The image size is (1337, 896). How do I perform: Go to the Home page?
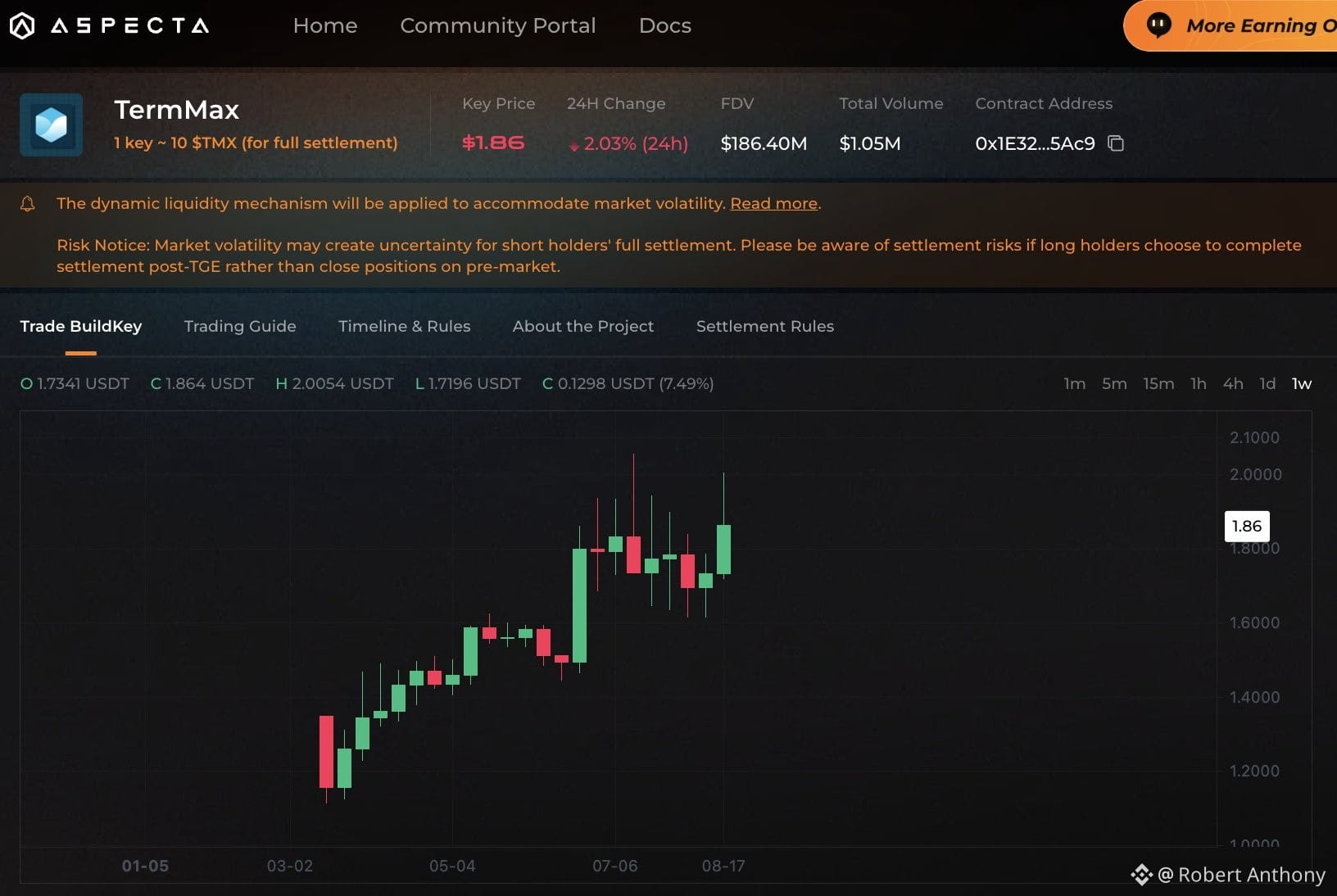pyautogui.click(x=325, y=25)
